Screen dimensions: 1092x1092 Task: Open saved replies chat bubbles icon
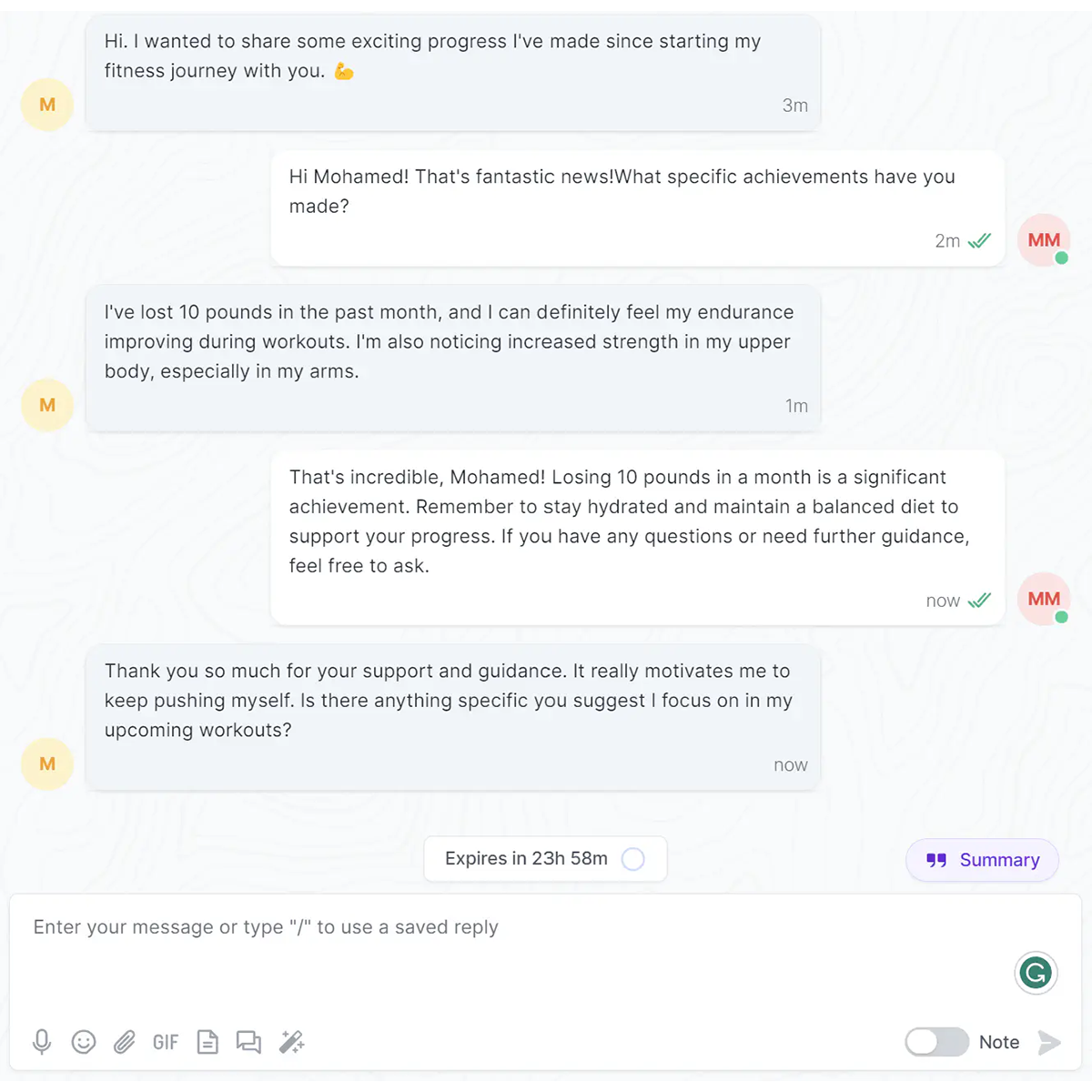coord(248,1042)
